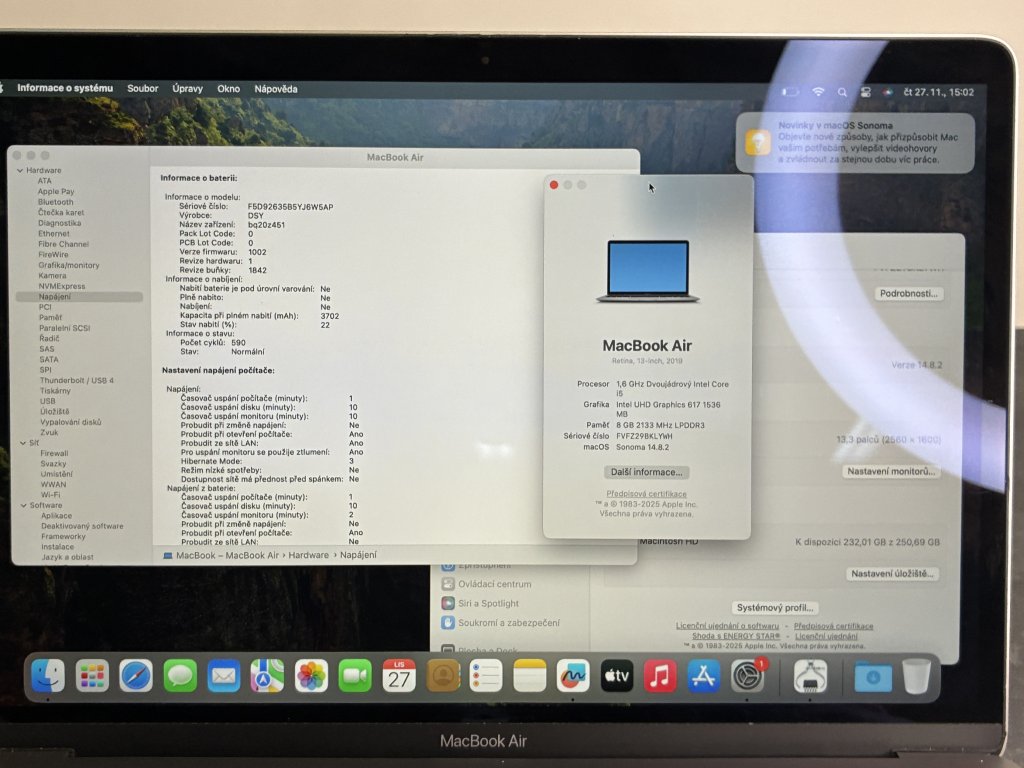Click the macOS Sonoma news notification

[x=855, y=142]
